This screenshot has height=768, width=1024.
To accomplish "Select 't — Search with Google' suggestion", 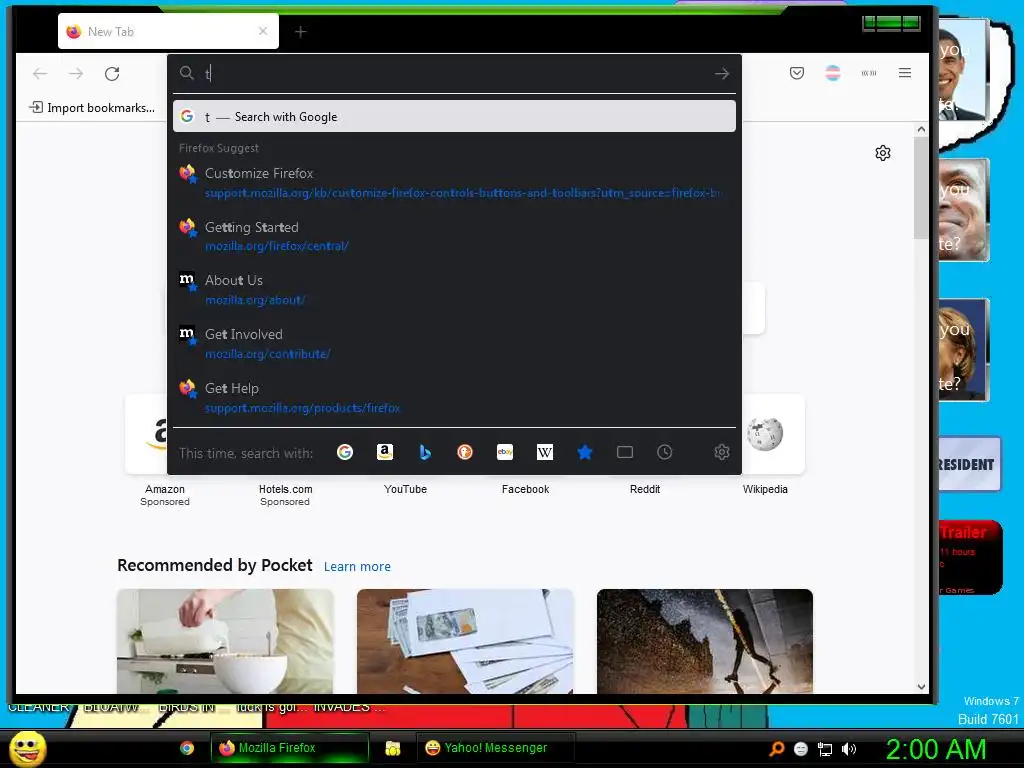I will (455, 116).
